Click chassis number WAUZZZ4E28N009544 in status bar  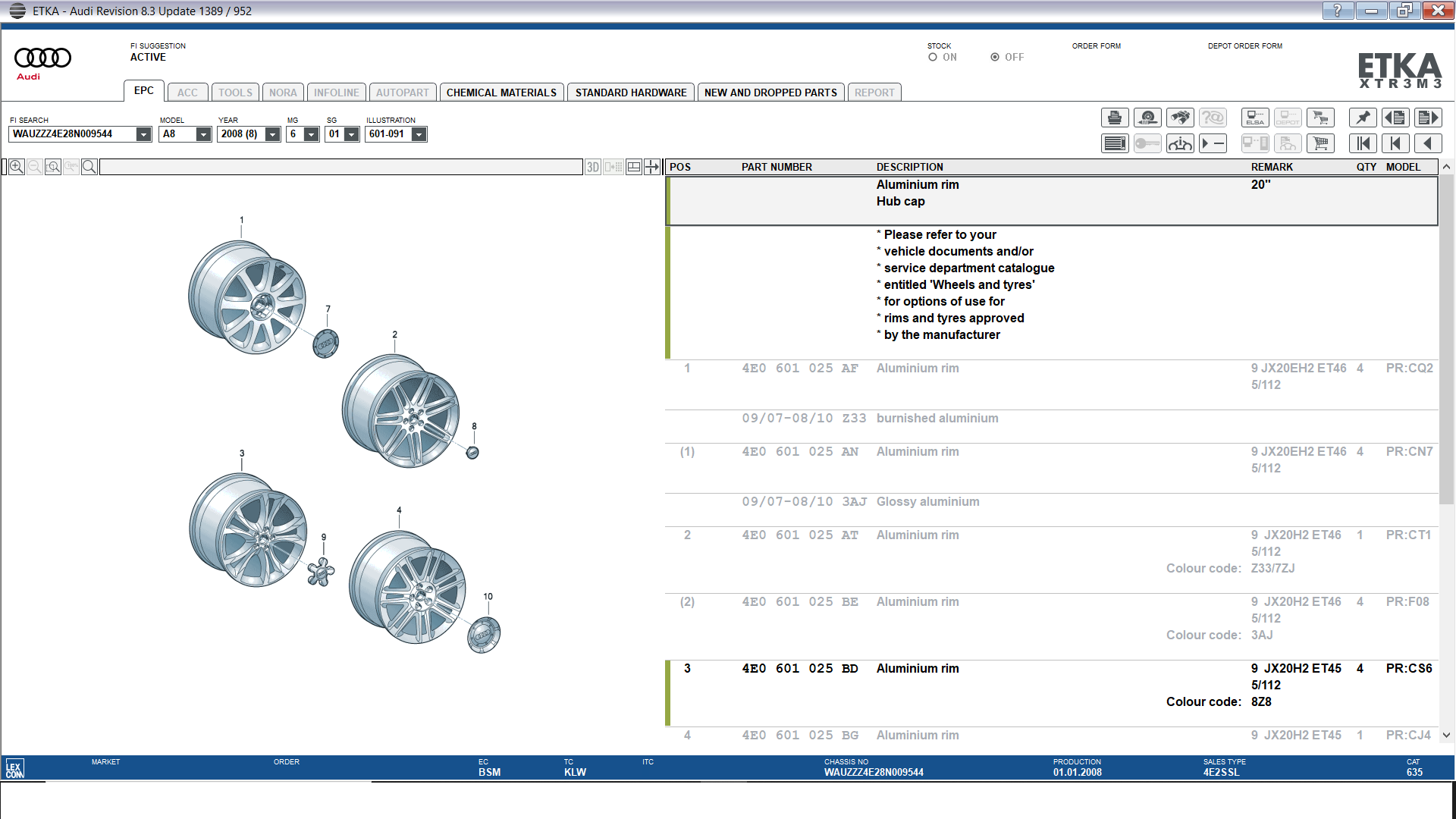pyautogui.click(x=874, y=773)
